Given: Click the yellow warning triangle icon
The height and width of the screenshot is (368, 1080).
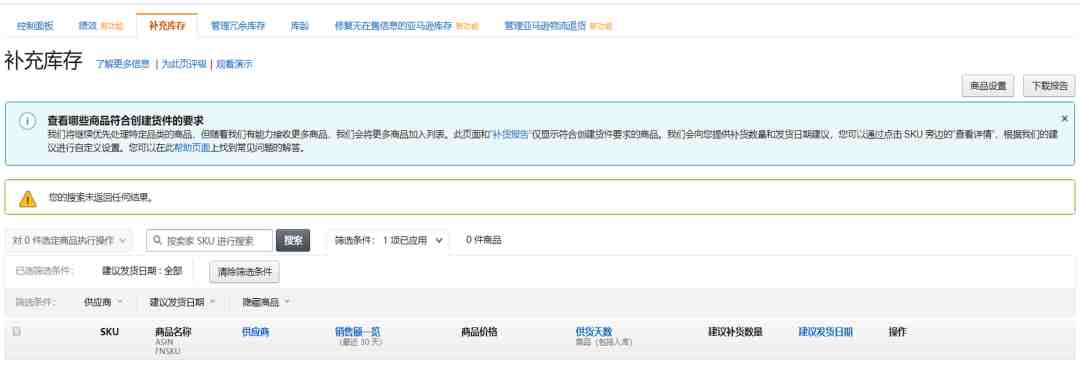Looking at the screenshot, I should [28, 199].
